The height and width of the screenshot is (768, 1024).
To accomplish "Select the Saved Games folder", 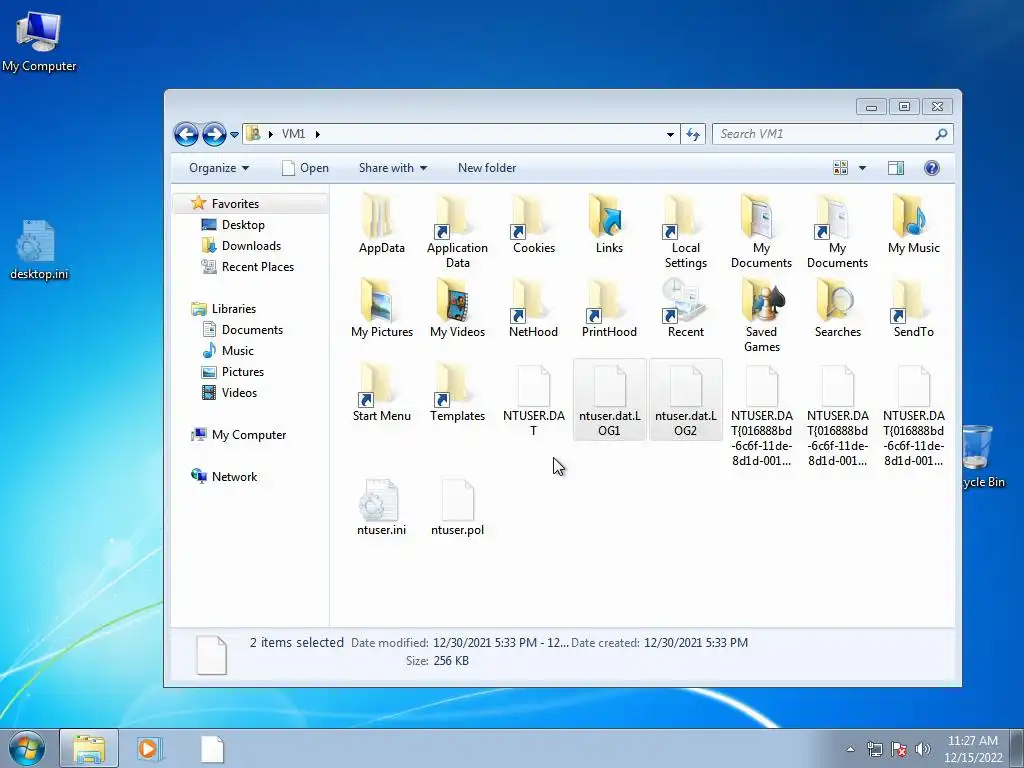I will 761,316.
